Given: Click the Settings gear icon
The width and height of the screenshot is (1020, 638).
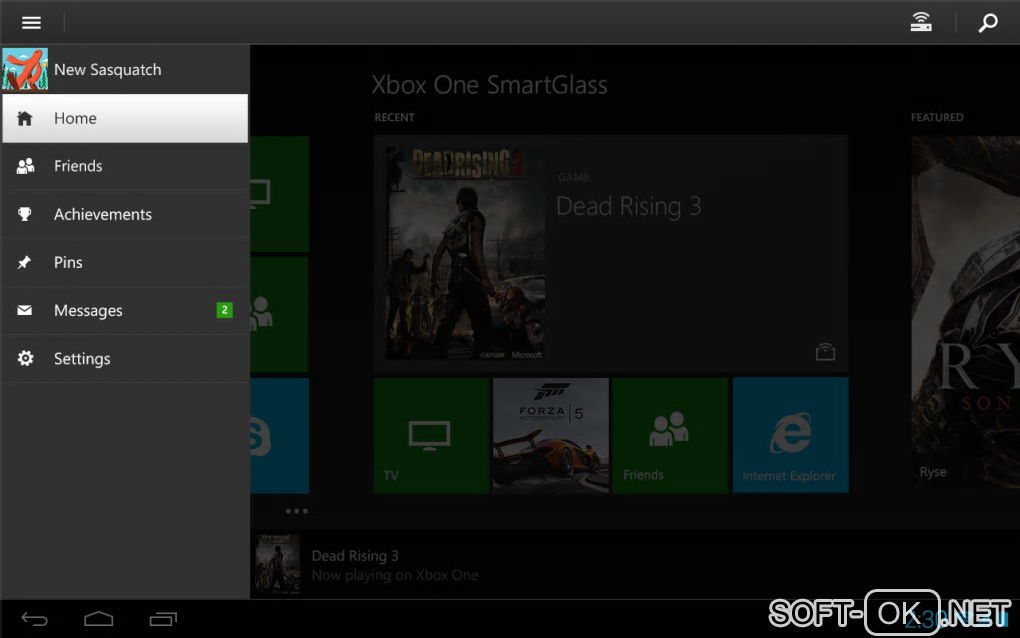Looking at the screenshot, I should pyautogui.click(x=25, y=358).
